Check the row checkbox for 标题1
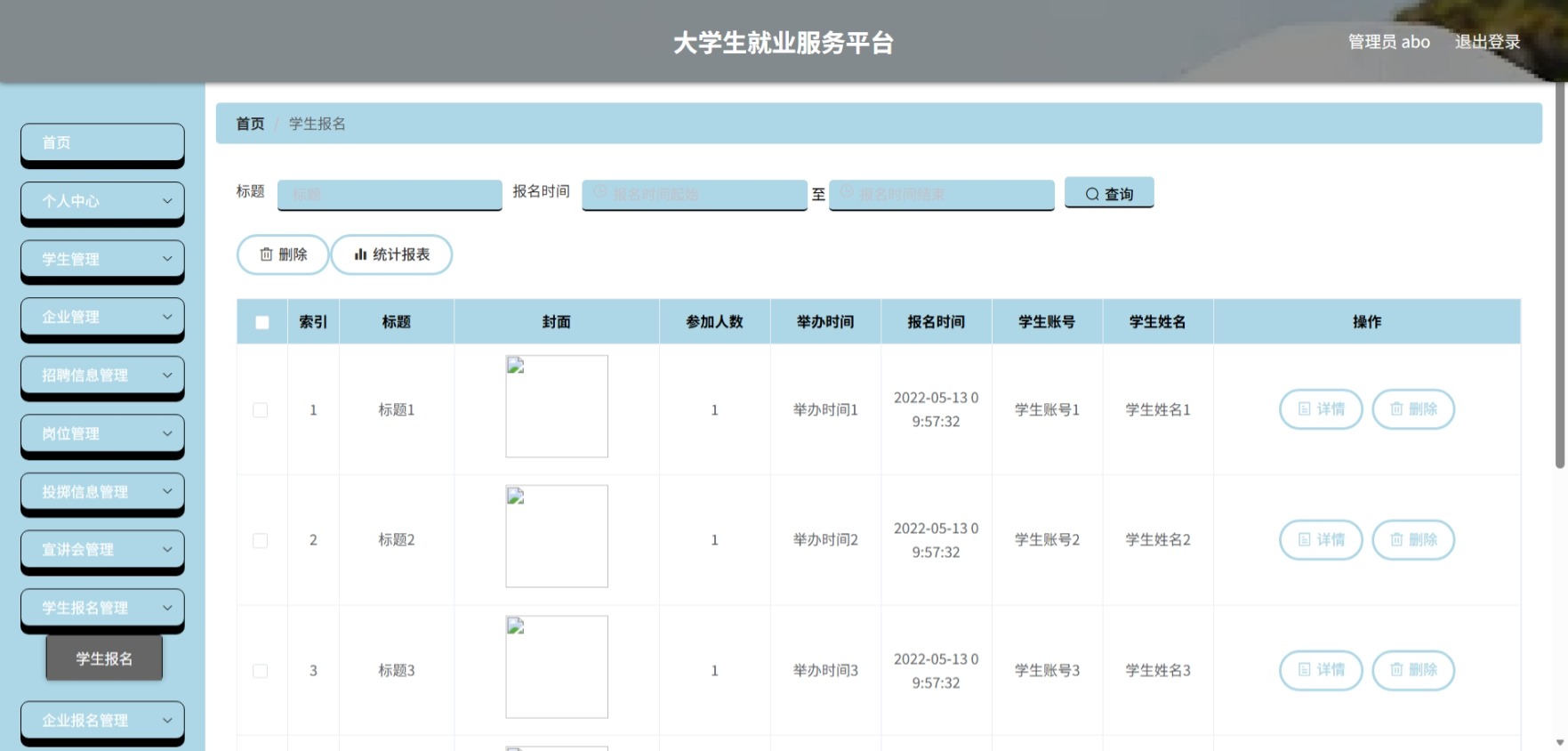The image size is (1568, 751). (x=260, y=410)
